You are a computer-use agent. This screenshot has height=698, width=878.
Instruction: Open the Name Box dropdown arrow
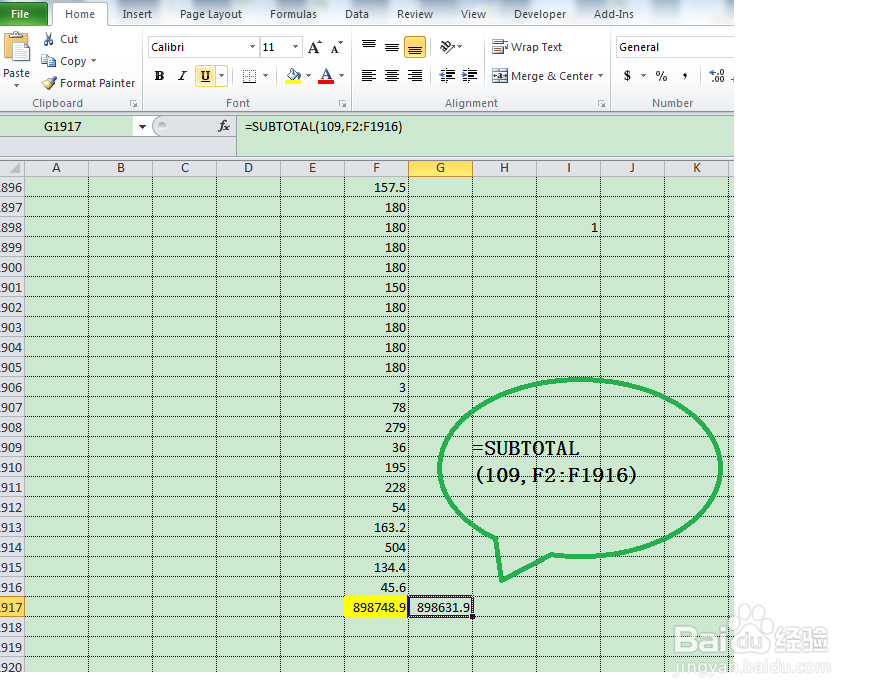[142, 127]
